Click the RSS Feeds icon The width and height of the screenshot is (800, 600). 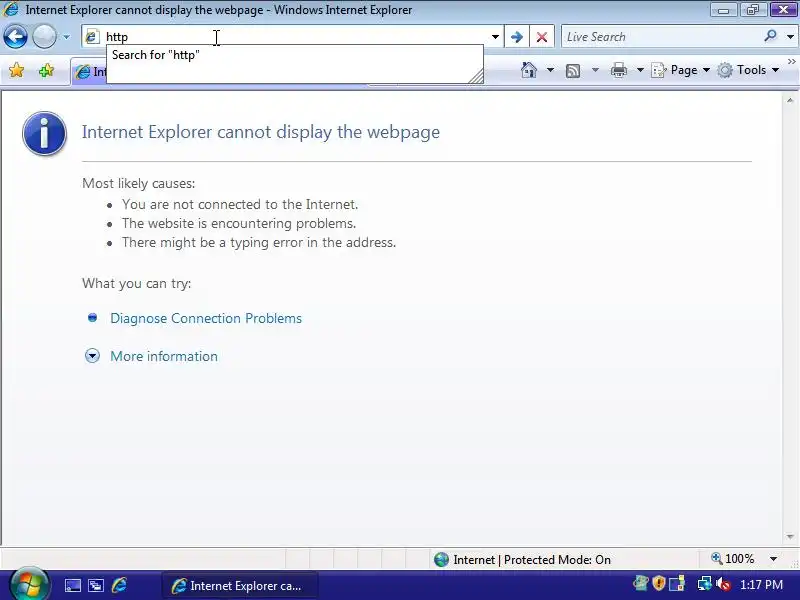coord(573,70)
